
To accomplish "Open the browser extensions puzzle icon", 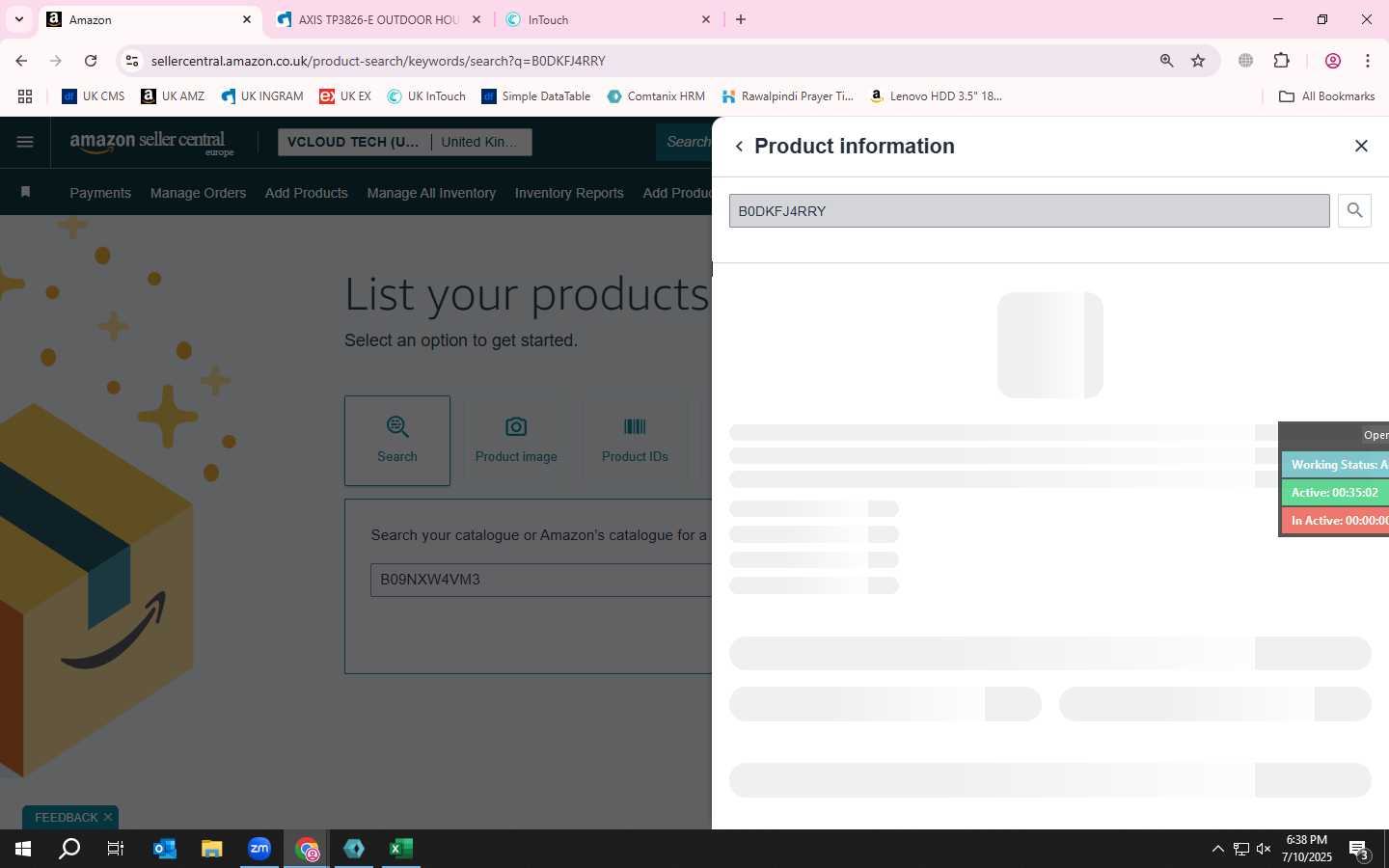I will click(x=1281, y=61).
